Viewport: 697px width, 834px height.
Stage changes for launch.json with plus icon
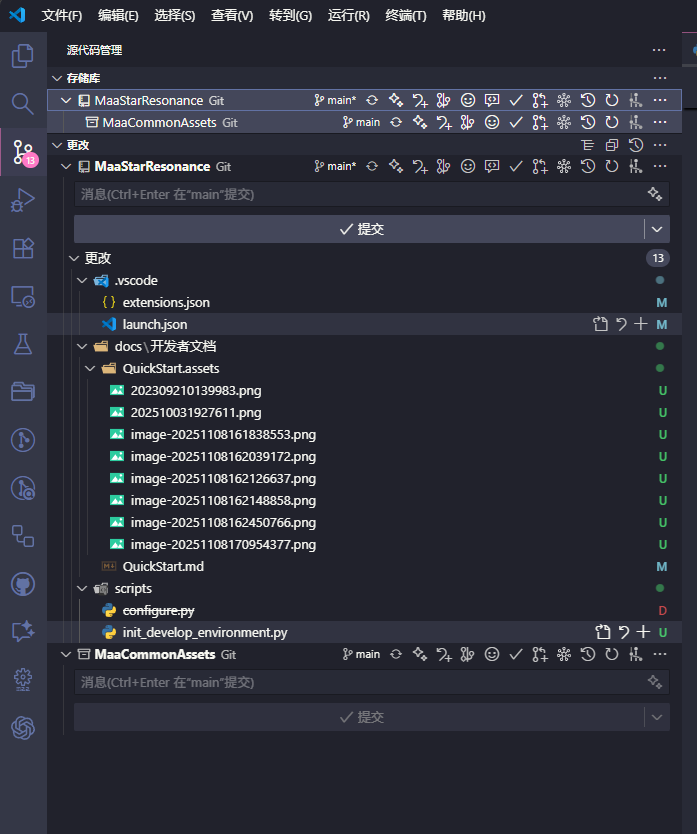tap(642, 324)
